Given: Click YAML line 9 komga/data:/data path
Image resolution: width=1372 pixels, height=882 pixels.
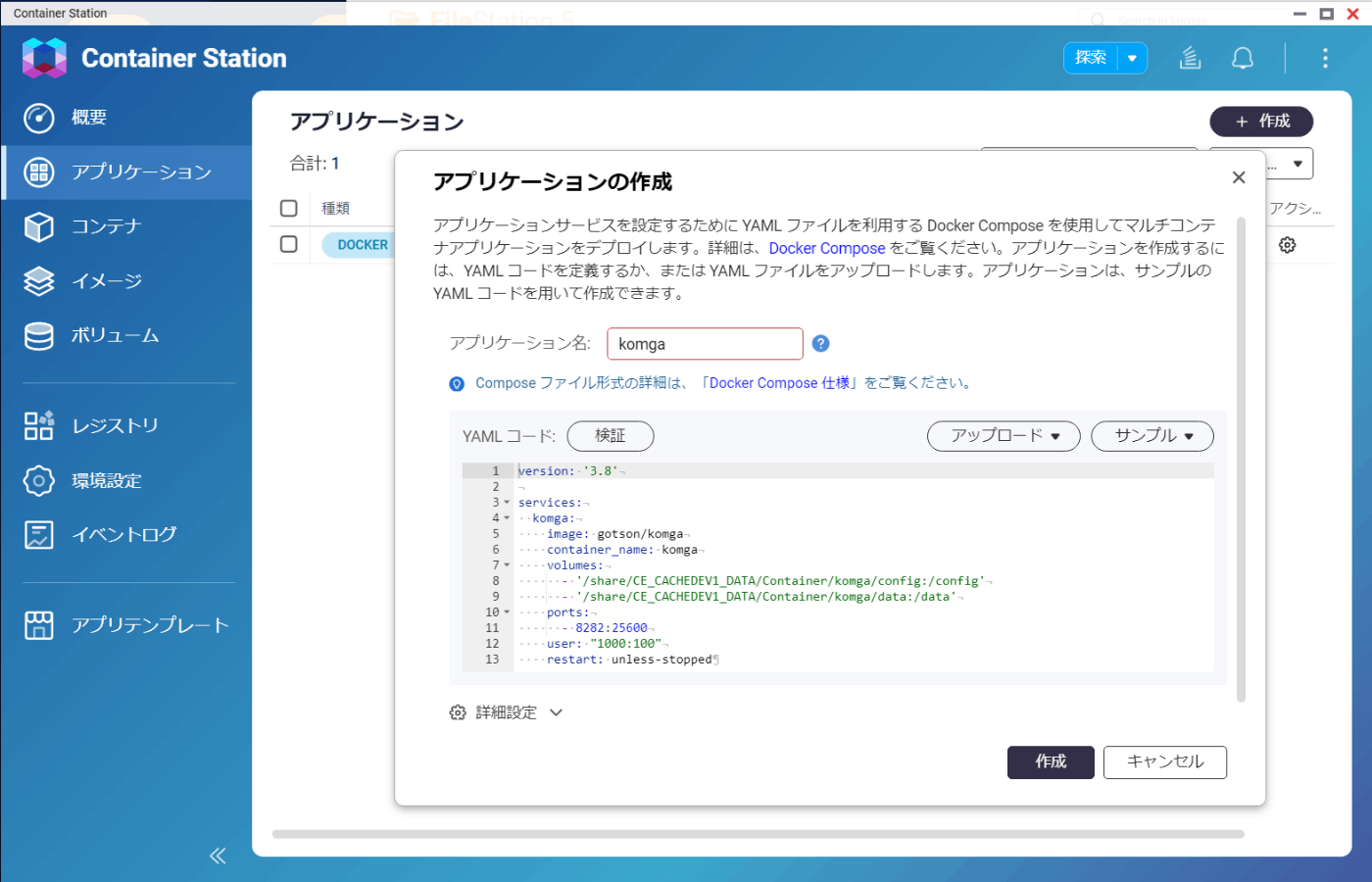Looking at the screenshot, I should point(766,597).
